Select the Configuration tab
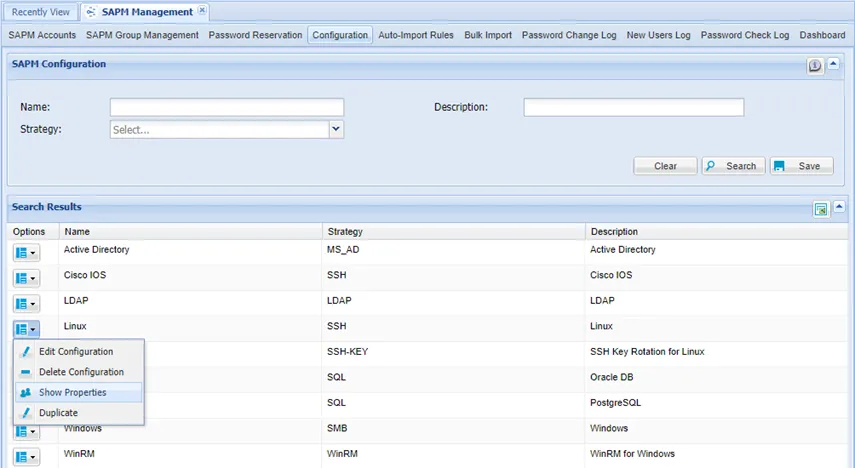The height and width of the screenshot is (468, 855). coord(340,35)
